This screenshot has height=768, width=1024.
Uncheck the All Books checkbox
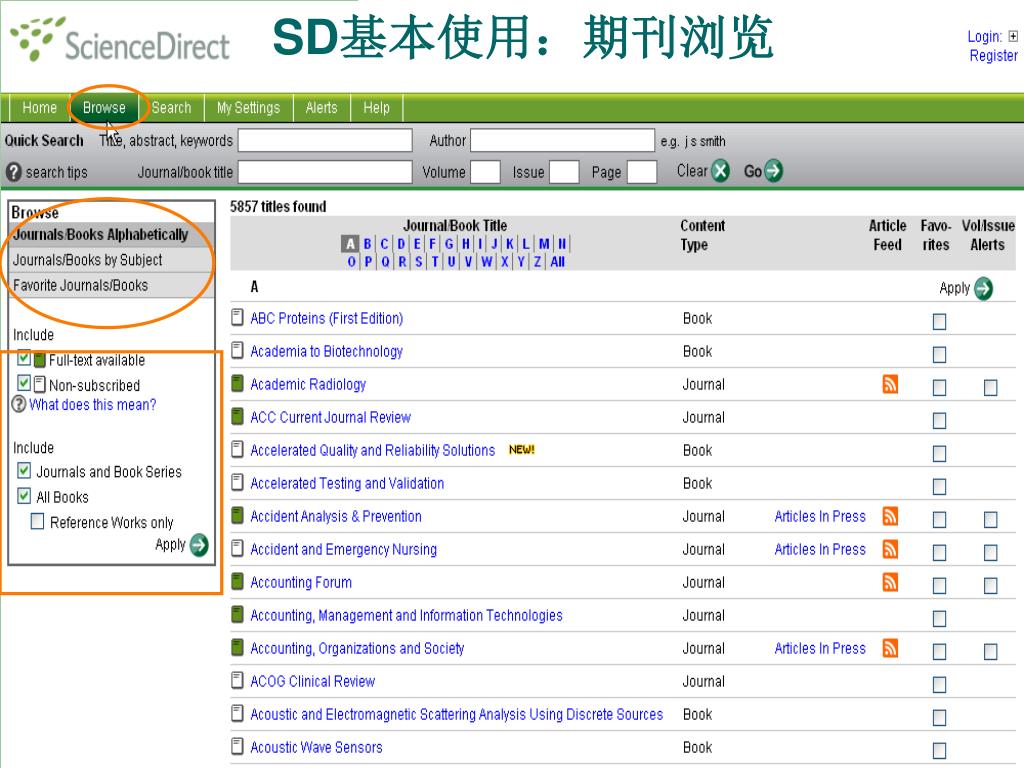[x=24, y=496]
